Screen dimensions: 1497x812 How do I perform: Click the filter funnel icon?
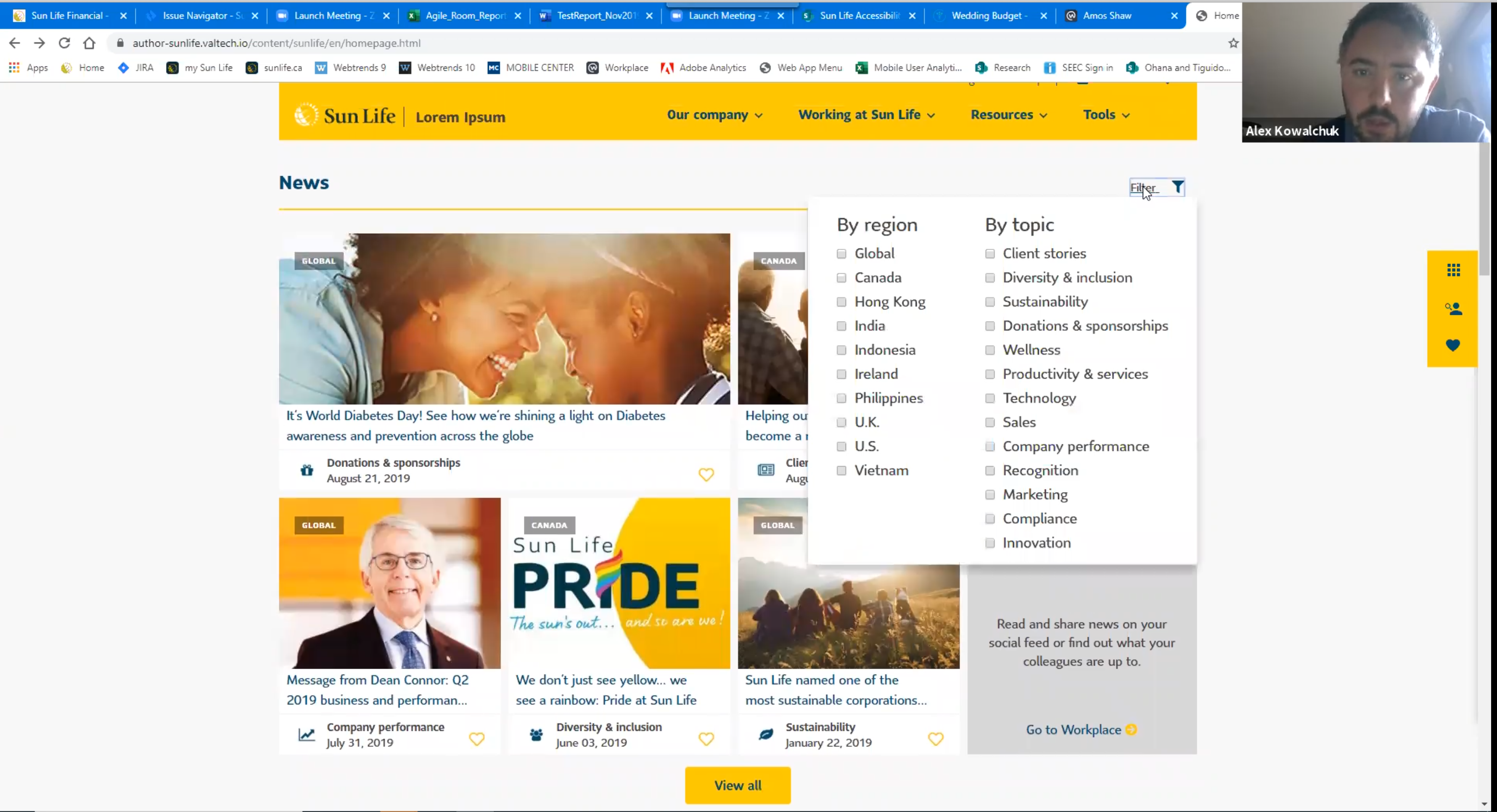click(1177, 187)
